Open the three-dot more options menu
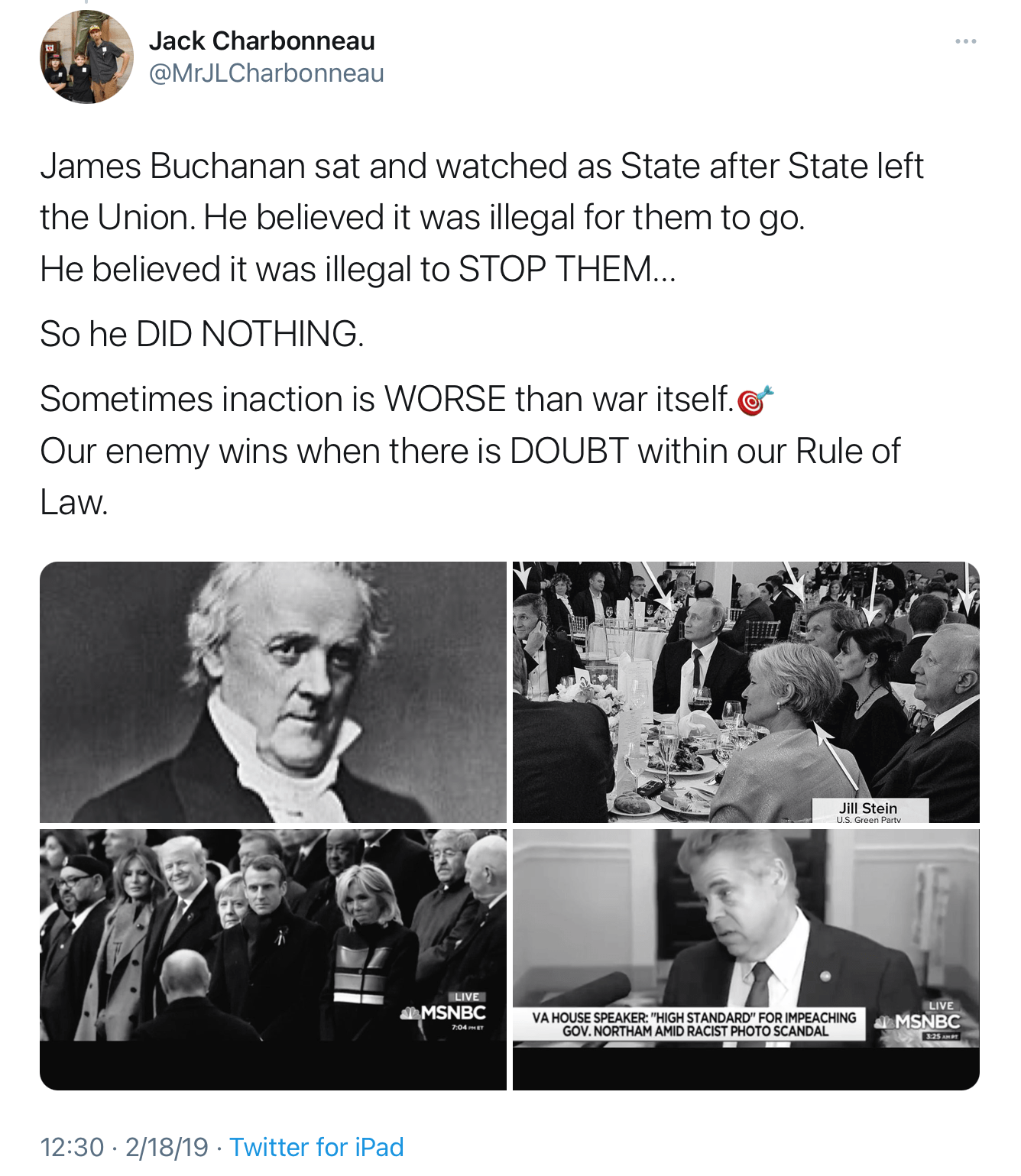The height and width of the screenshot is (1176, 1021). point(965,41)
